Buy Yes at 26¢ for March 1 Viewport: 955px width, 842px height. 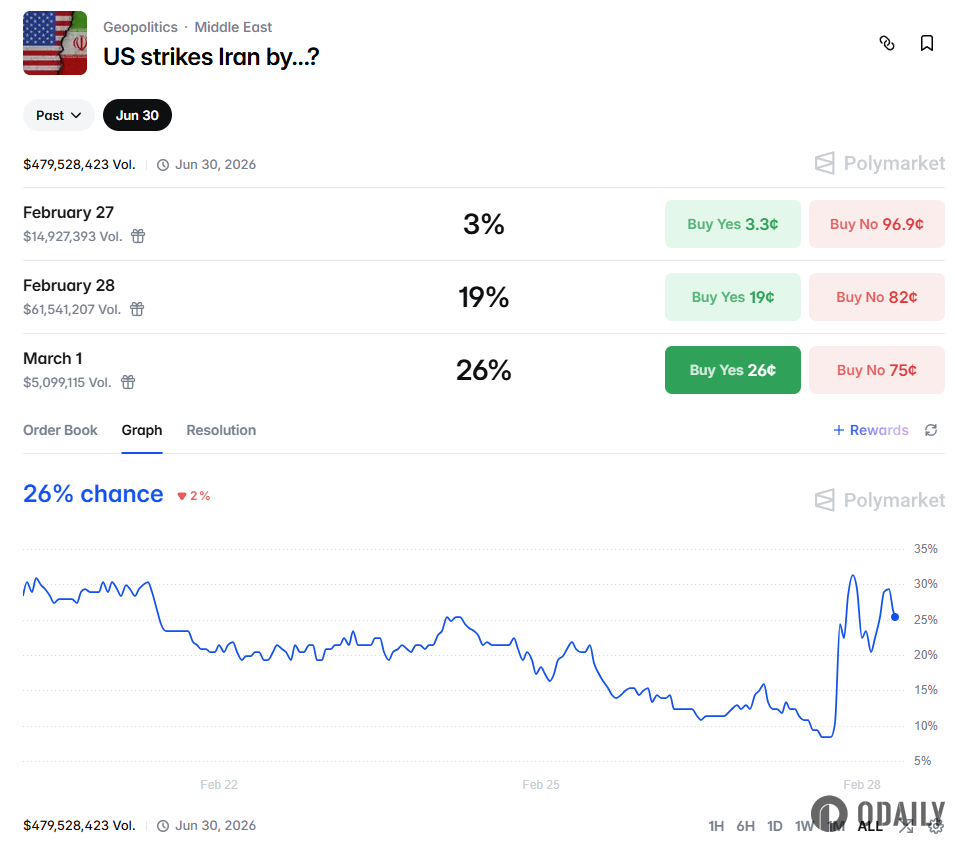tap(732, 370)
